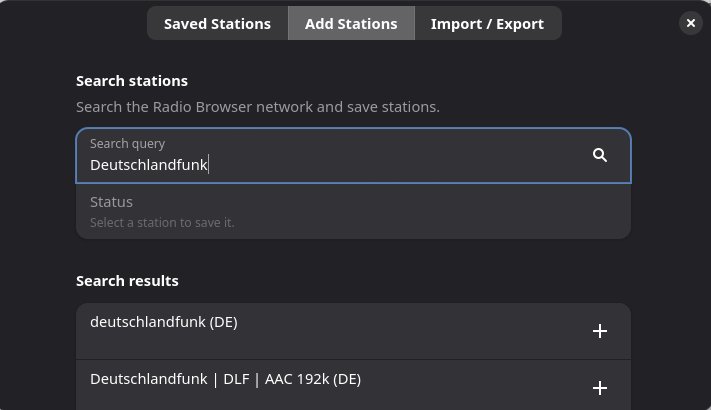Screen dimensions: 711x410
Task: Click the typed Deutschlandfunk text in search field
Action: [148, 165]
